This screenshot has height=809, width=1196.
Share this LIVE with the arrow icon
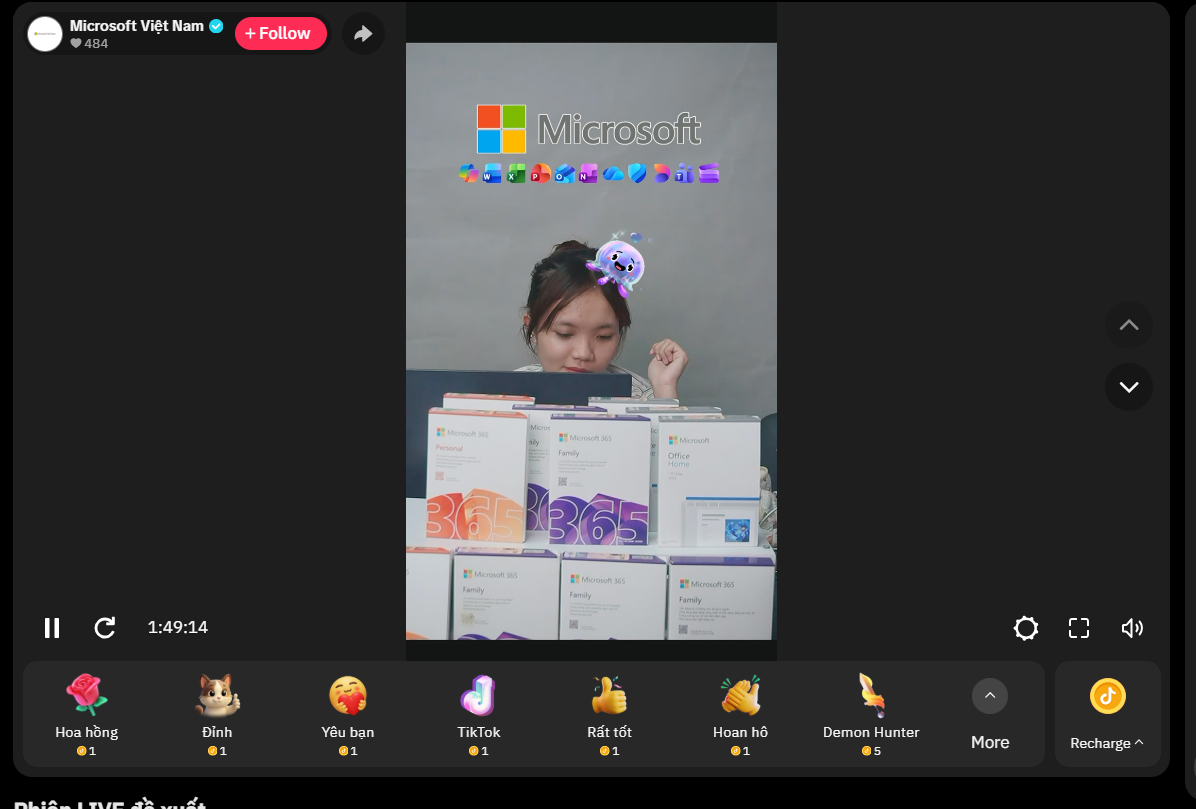[x=363, y=34]
